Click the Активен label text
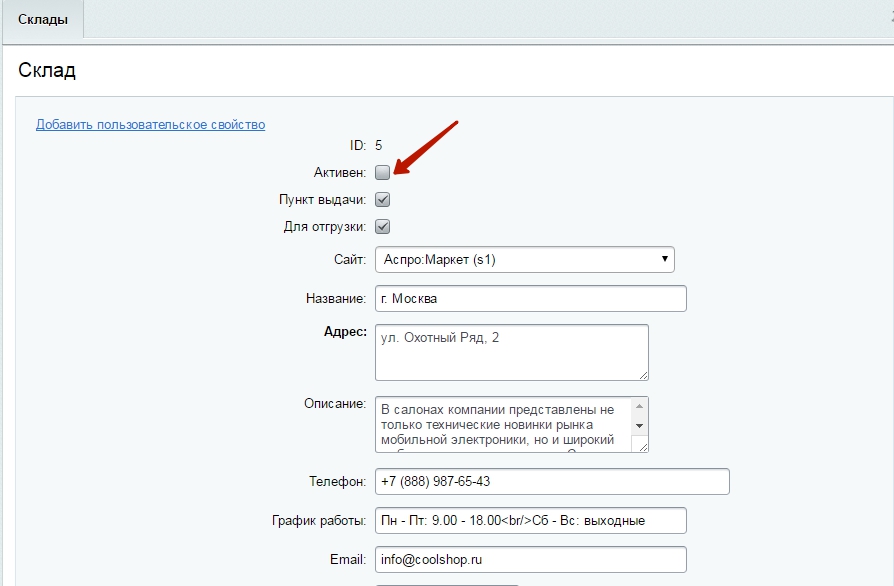The image size is (894, 586). point(339,173)
